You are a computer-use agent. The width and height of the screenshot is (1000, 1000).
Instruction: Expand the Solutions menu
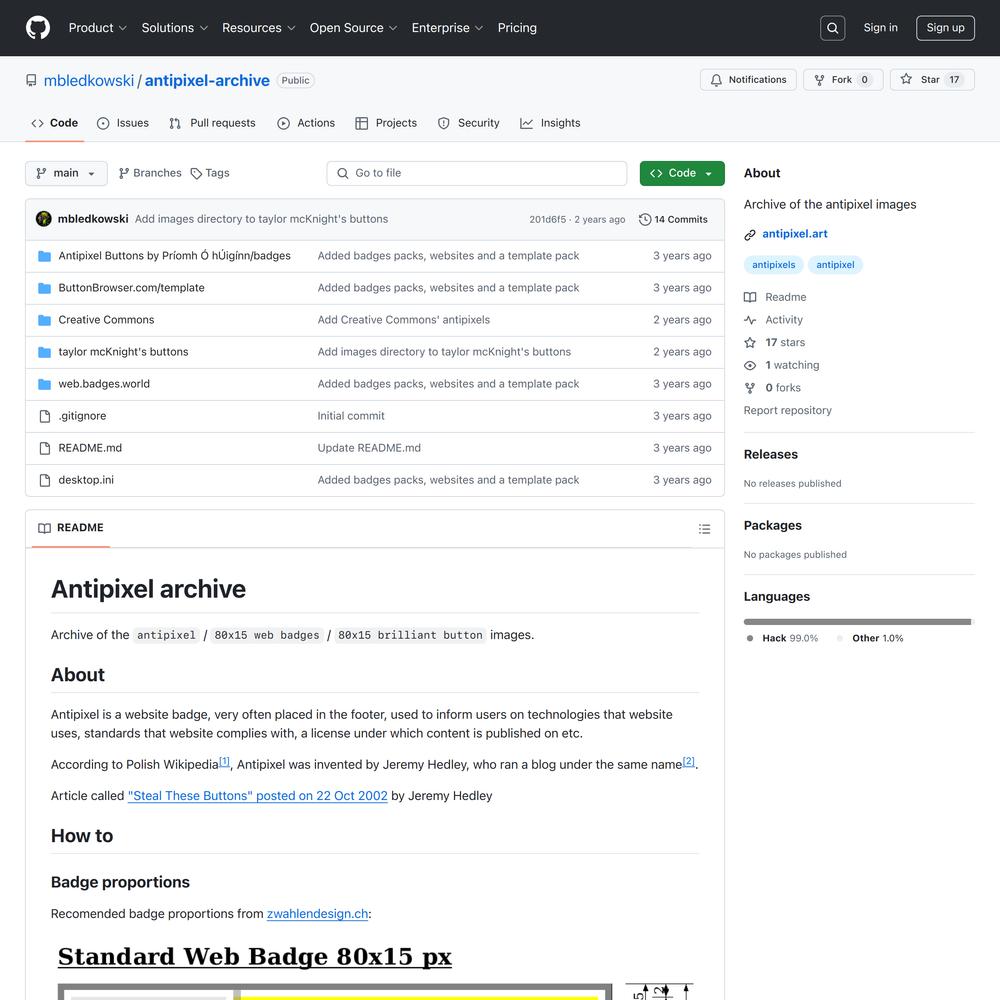pyautogui.click(x=175, y=28)
